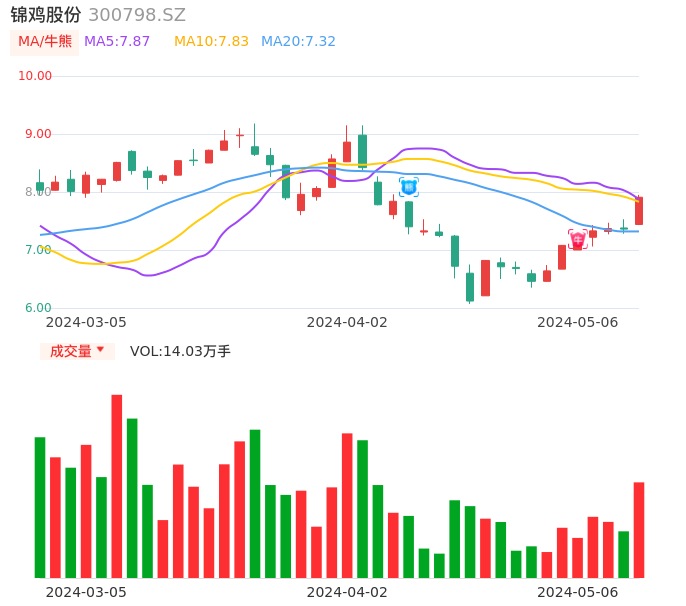Open the 成交量 indicator dropdown
Viewport: 686px width, 606px height.
77,351
